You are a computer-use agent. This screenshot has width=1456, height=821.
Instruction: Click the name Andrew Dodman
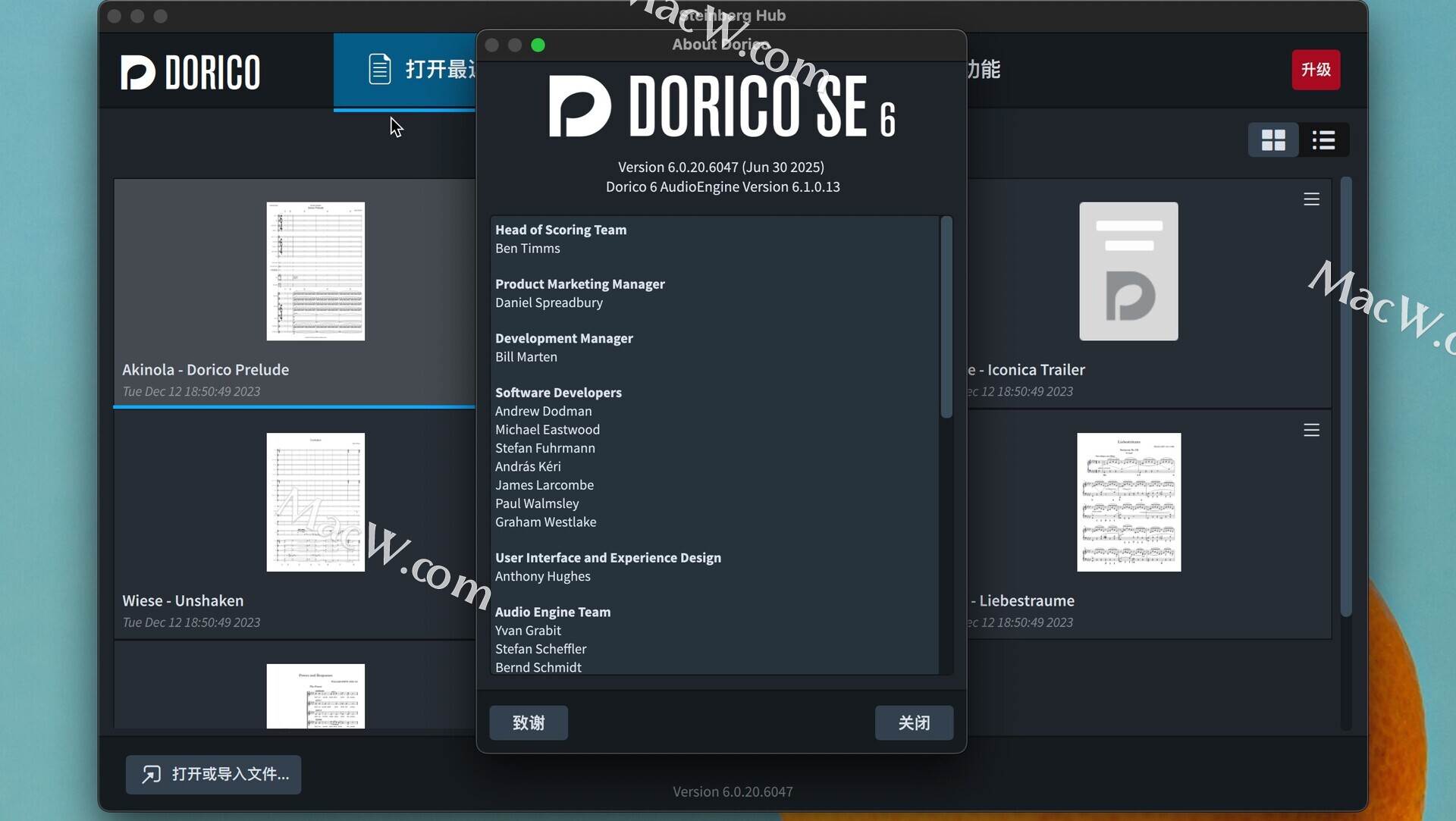pos(544,411)
